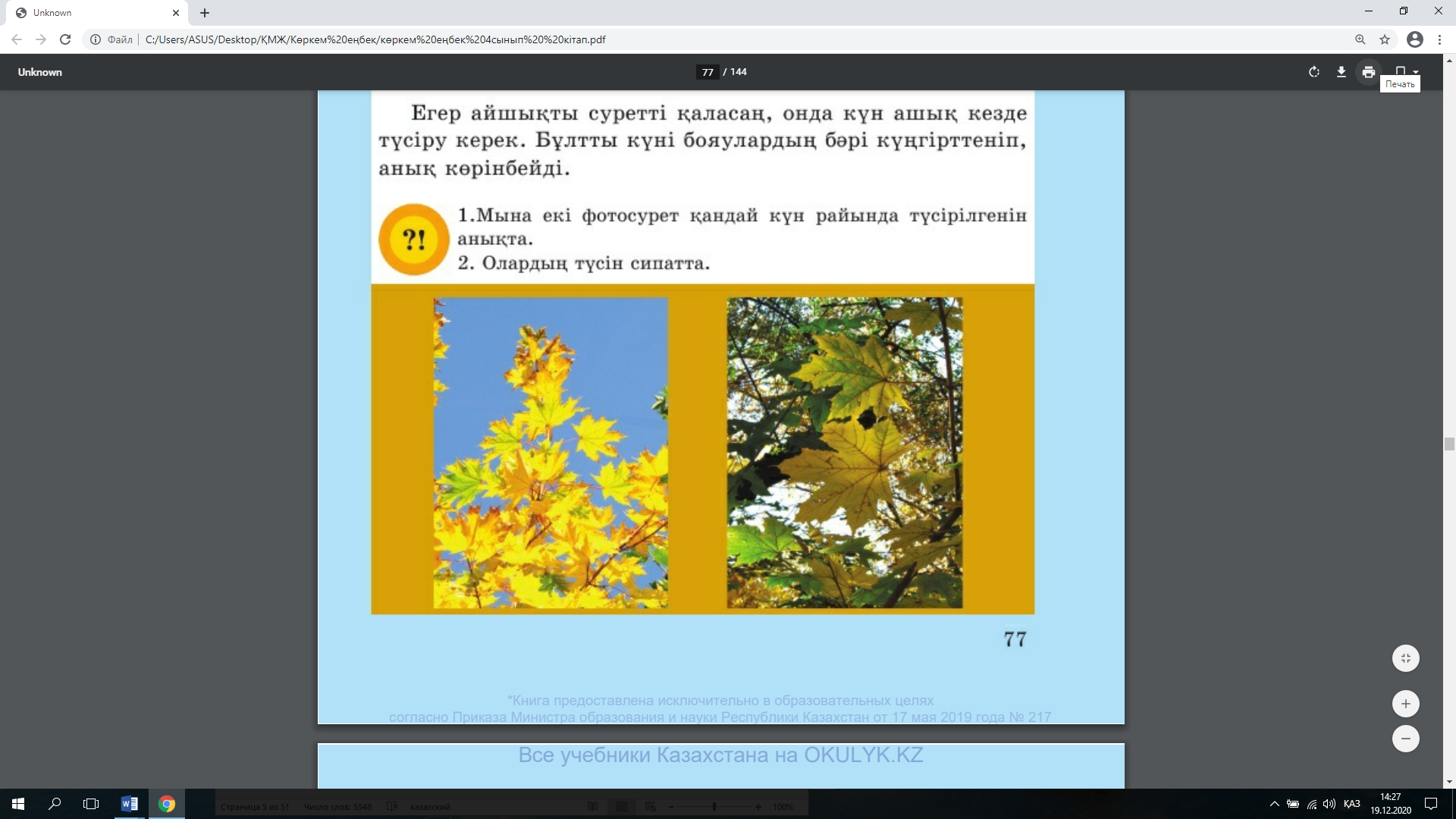Switch to Word from the taskbar
Image resolution: width=1456 pixels, height=819 pixels.
click(129, 804)
